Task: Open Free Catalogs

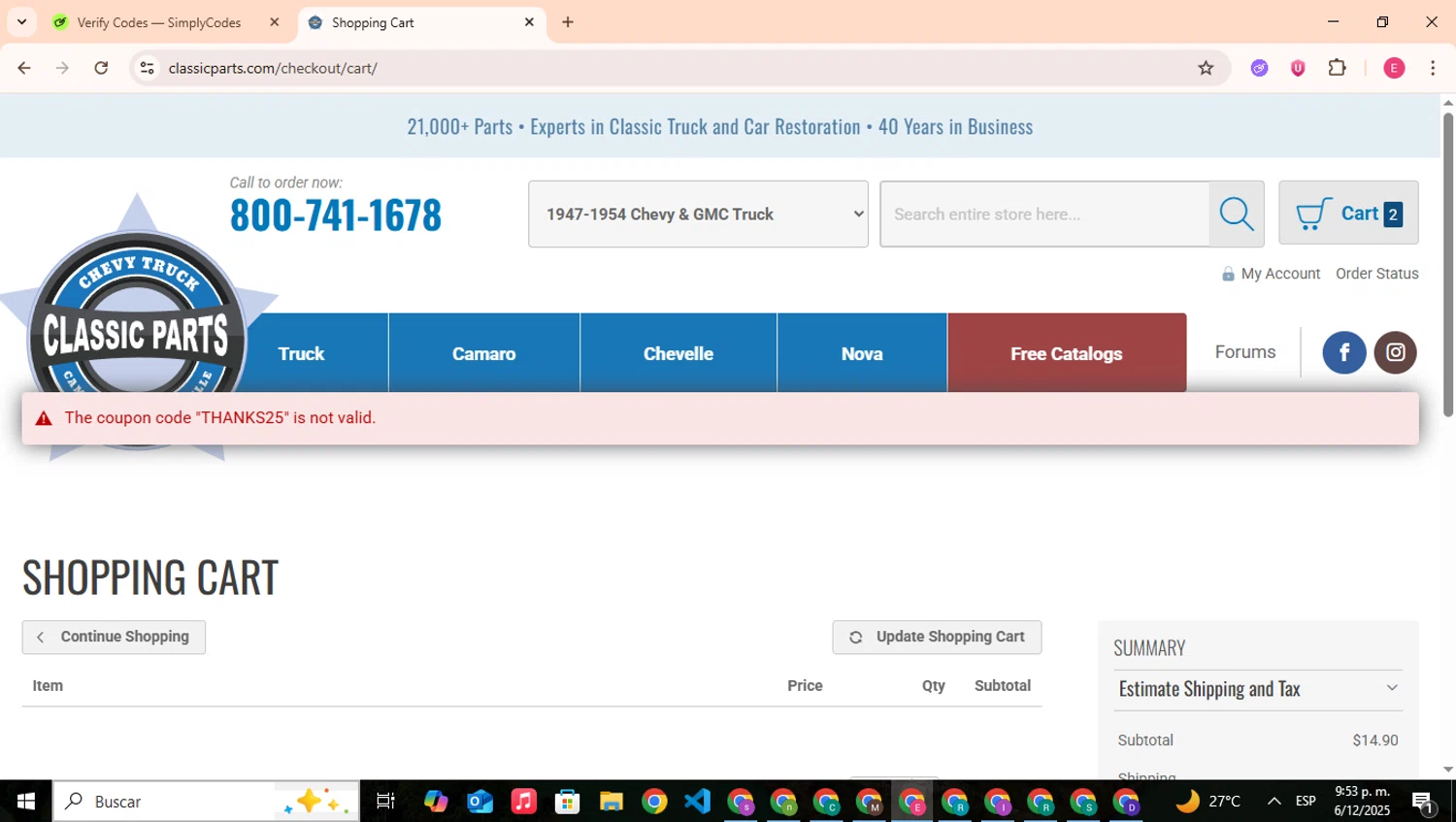Action: pos(1067,353)
